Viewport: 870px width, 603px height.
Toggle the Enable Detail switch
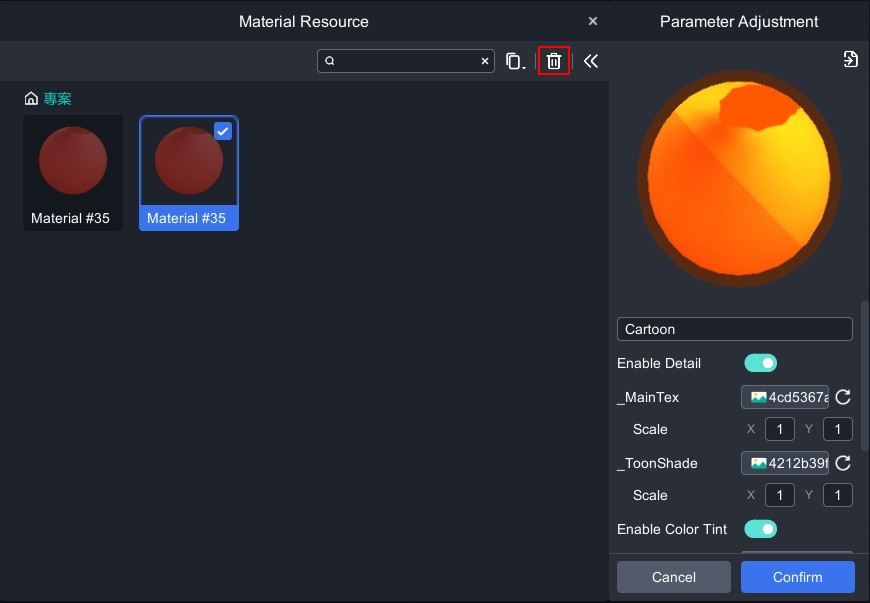(x=760, y=363)
